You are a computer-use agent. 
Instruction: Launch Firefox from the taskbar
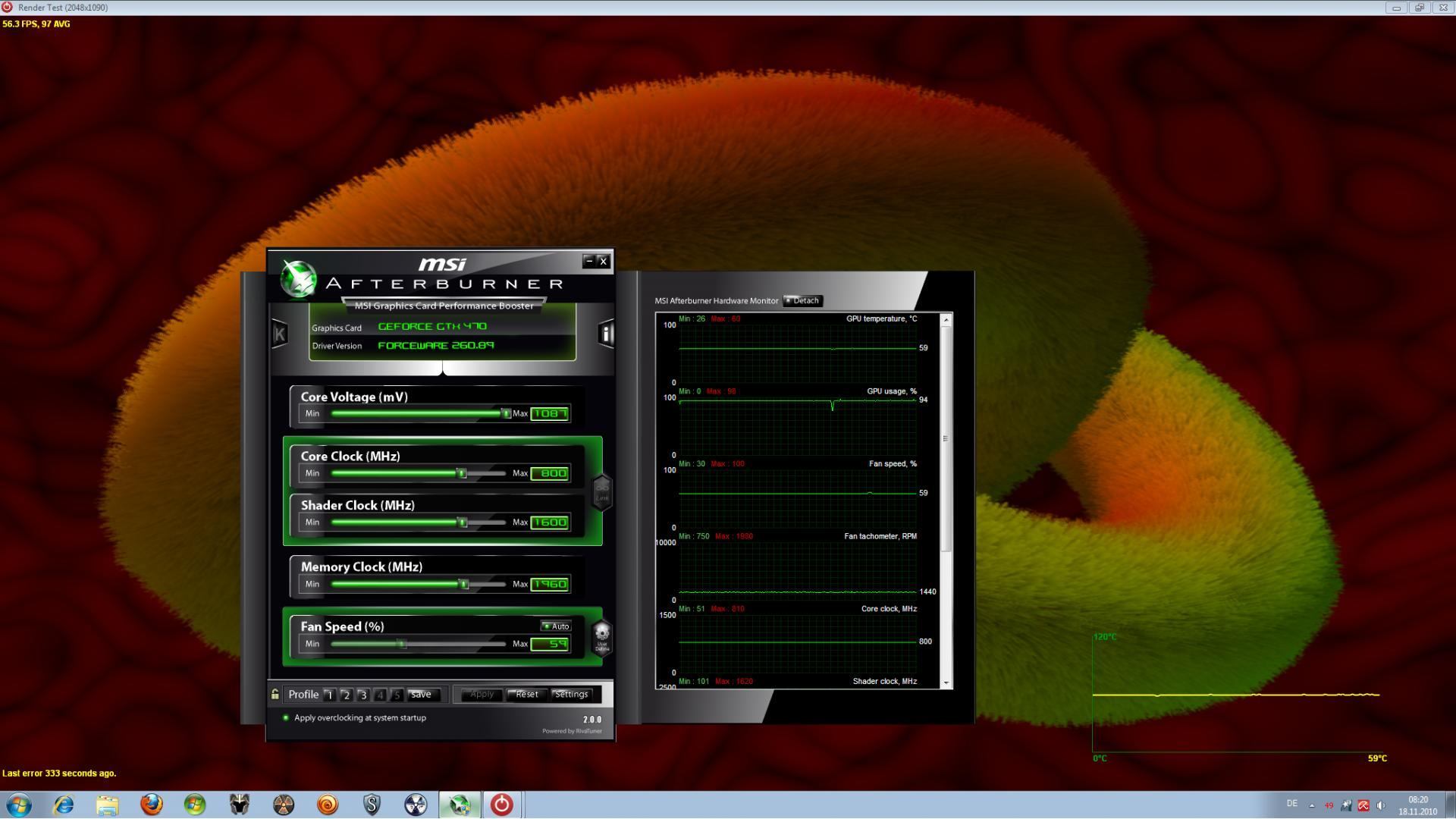tap(151, 805)
